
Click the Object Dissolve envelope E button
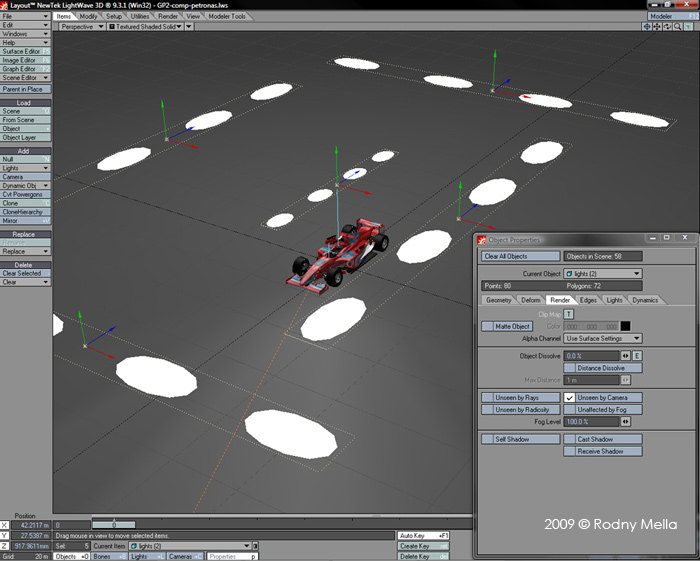637,355
